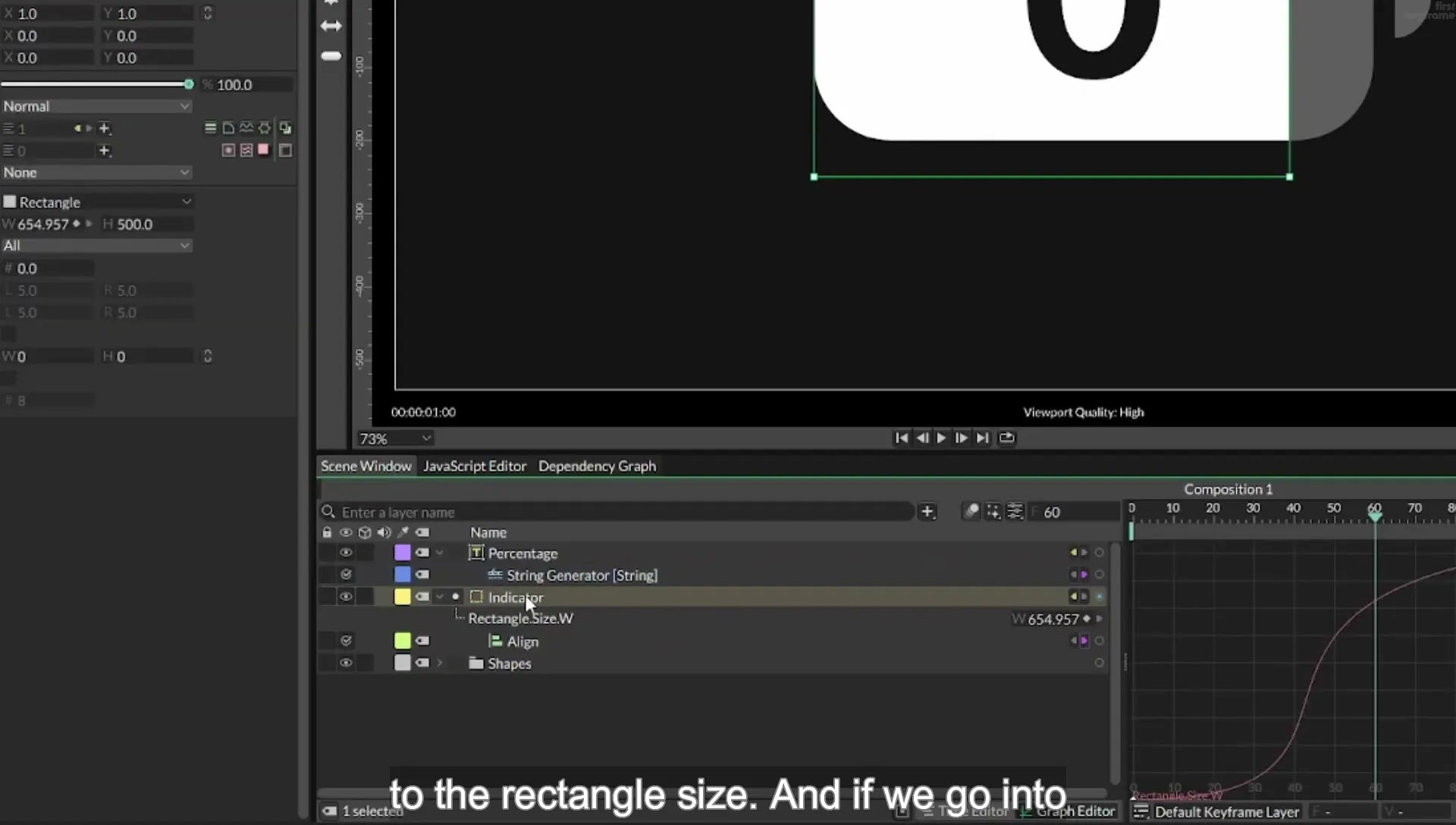Toggle loop playback button
The width and height of the screenshot is (1456, 825).
click(1006, 438)
